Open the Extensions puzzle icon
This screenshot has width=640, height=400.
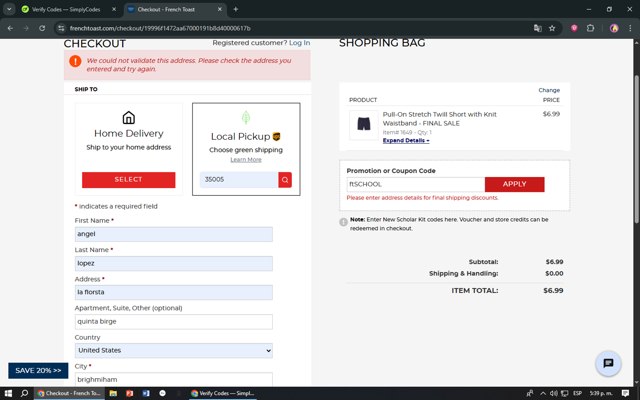[x=590, y=28]
